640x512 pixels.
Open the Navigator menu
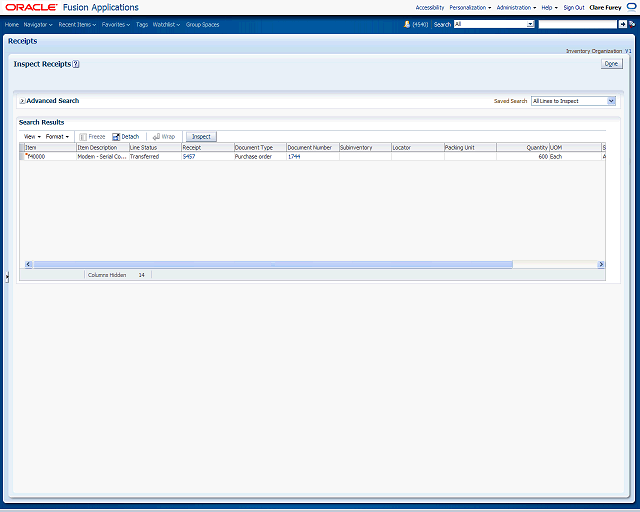click(x=38, y=24)
